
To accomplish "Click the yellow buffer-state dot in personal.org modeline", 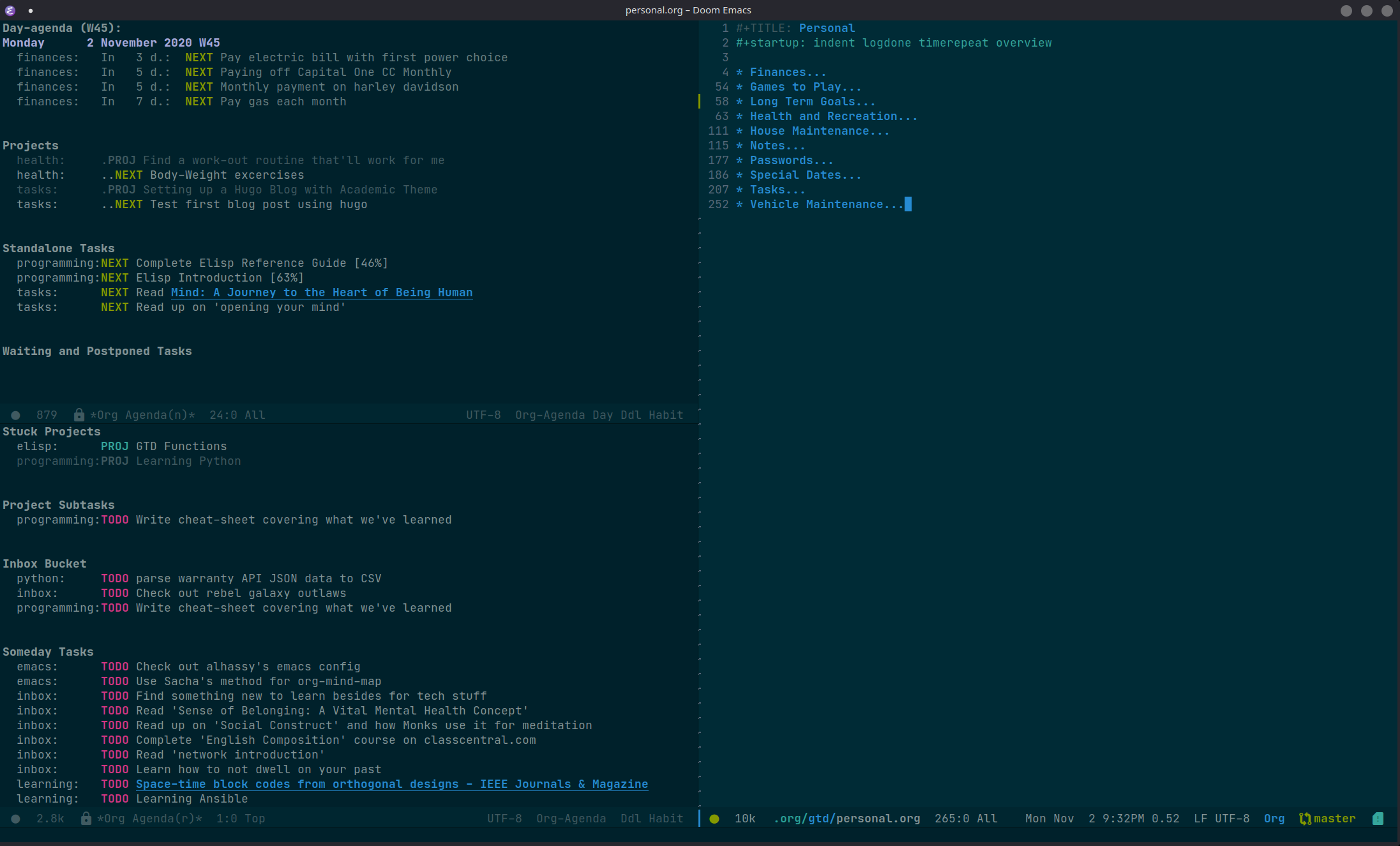I will [x=714, y=819].
